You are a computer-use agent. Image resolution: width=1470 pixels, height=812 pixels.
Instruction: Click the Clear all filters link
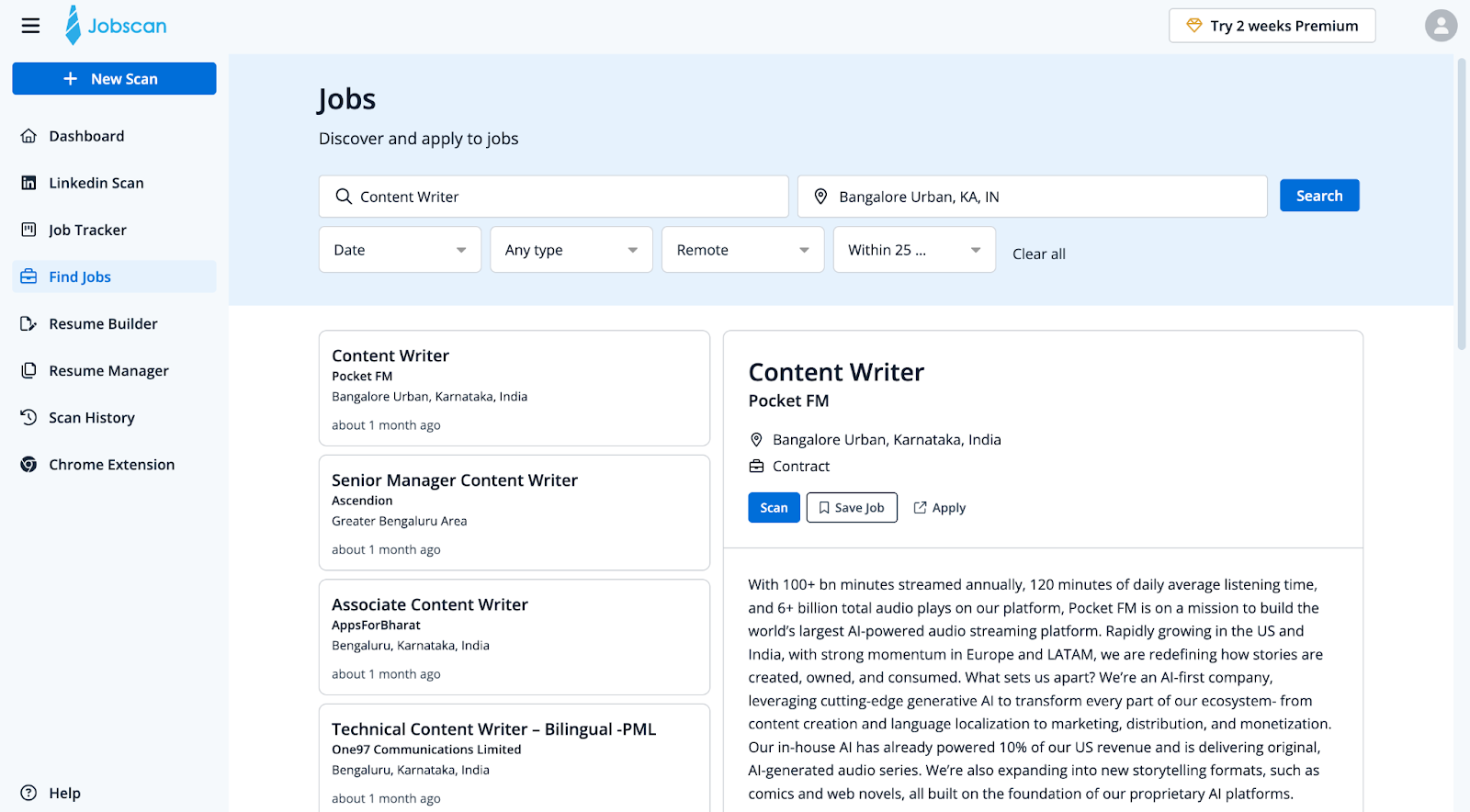pos(1038,254)
